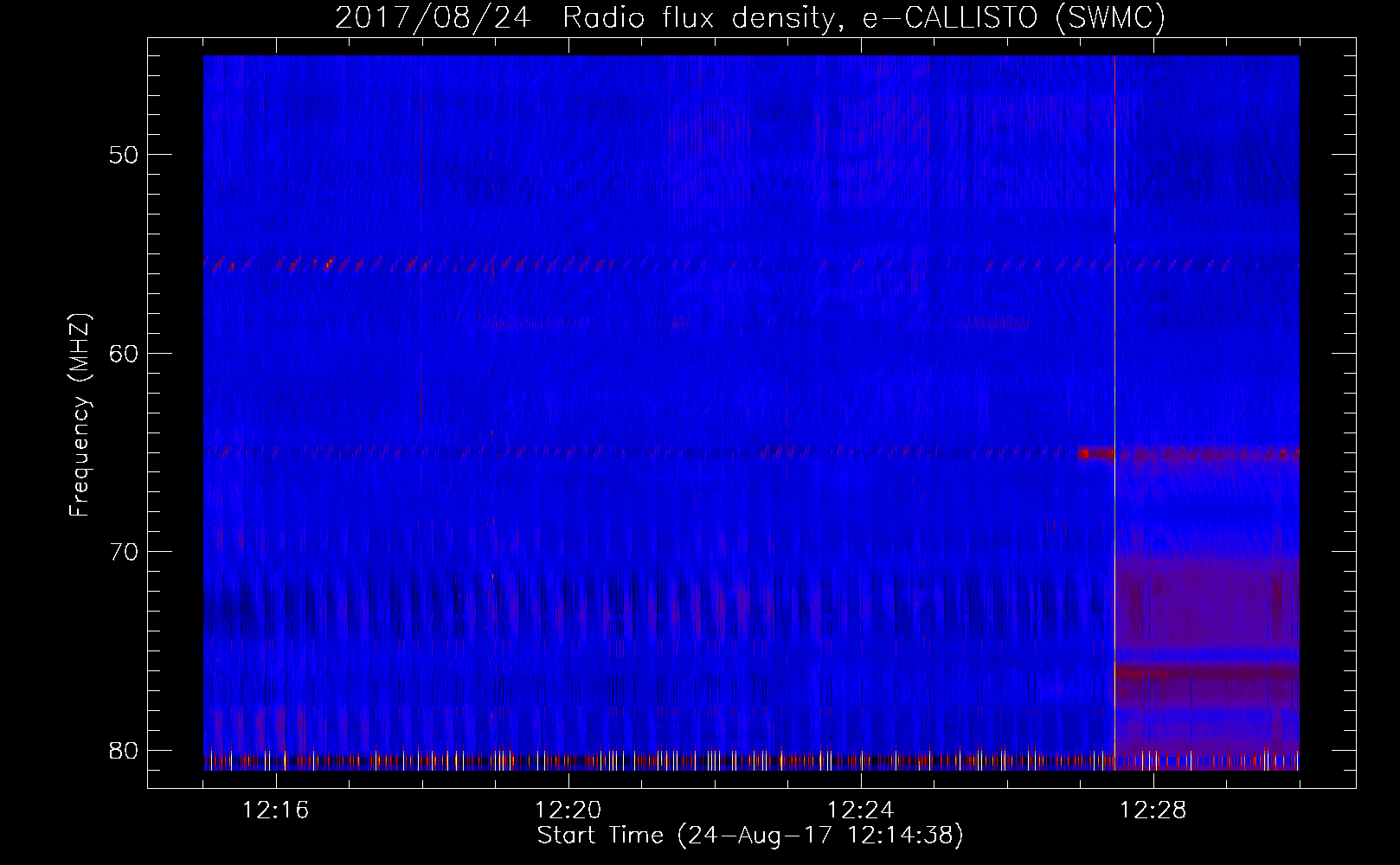Click the dark red band near 76 MHz after burst
The image size is (1400, 865).
click(x=1207, y=671)
